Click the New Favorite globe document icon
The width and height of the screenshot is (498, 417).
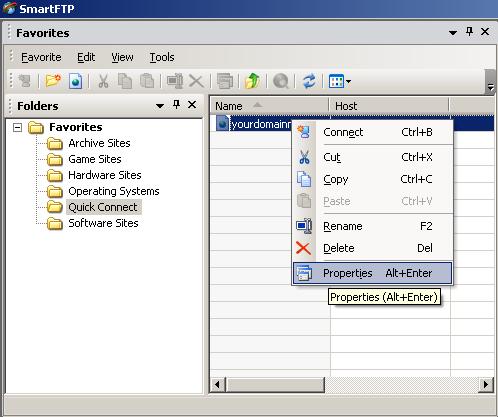pyautogui.click(x=75, y=81)
